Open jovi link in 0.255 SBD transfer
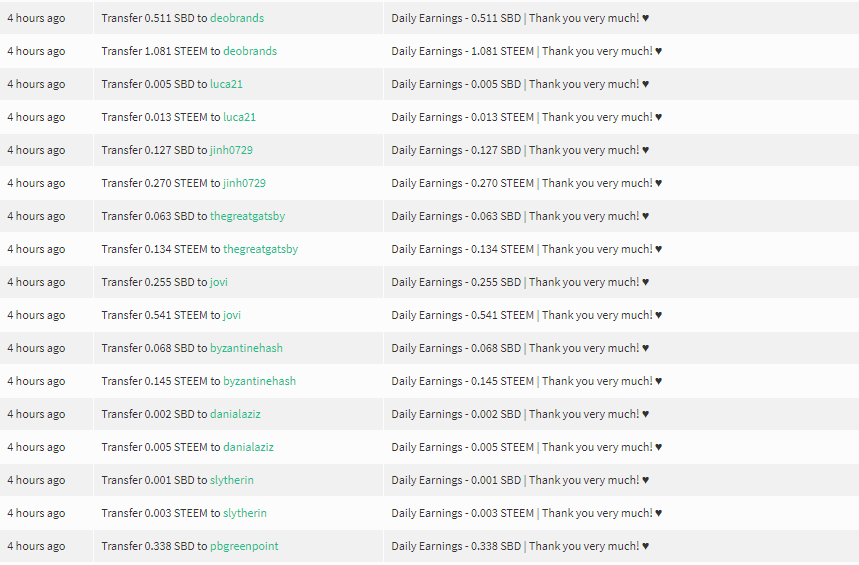 [219, 282]
